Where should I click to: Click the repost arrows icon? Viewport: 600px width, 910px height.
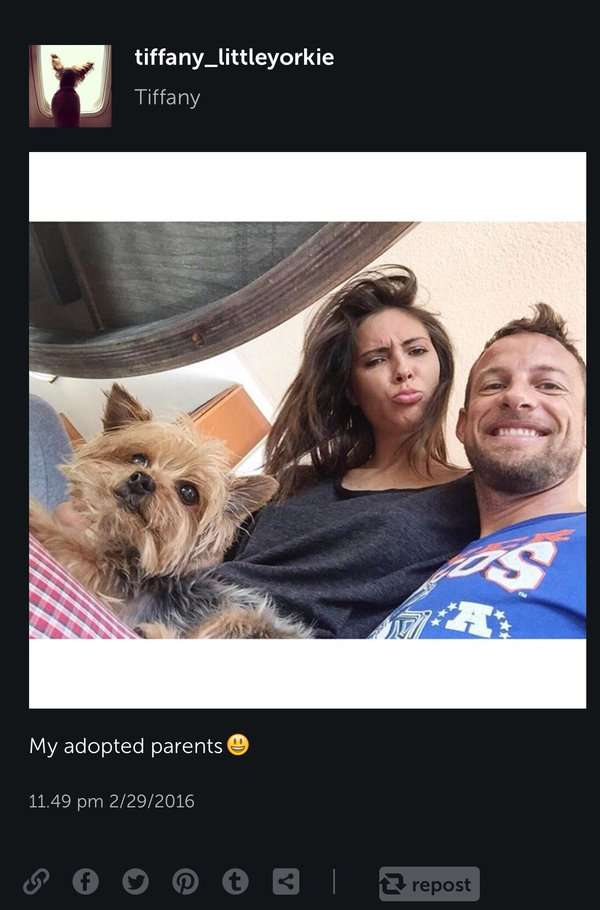[393, 884]
